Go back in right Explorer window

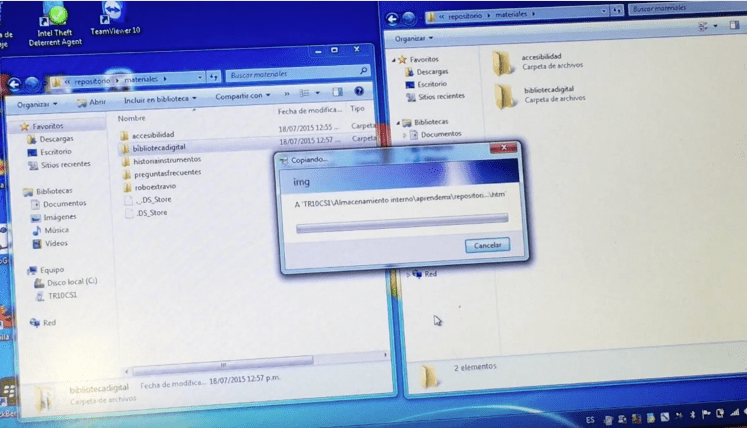(x=392, y=19)
